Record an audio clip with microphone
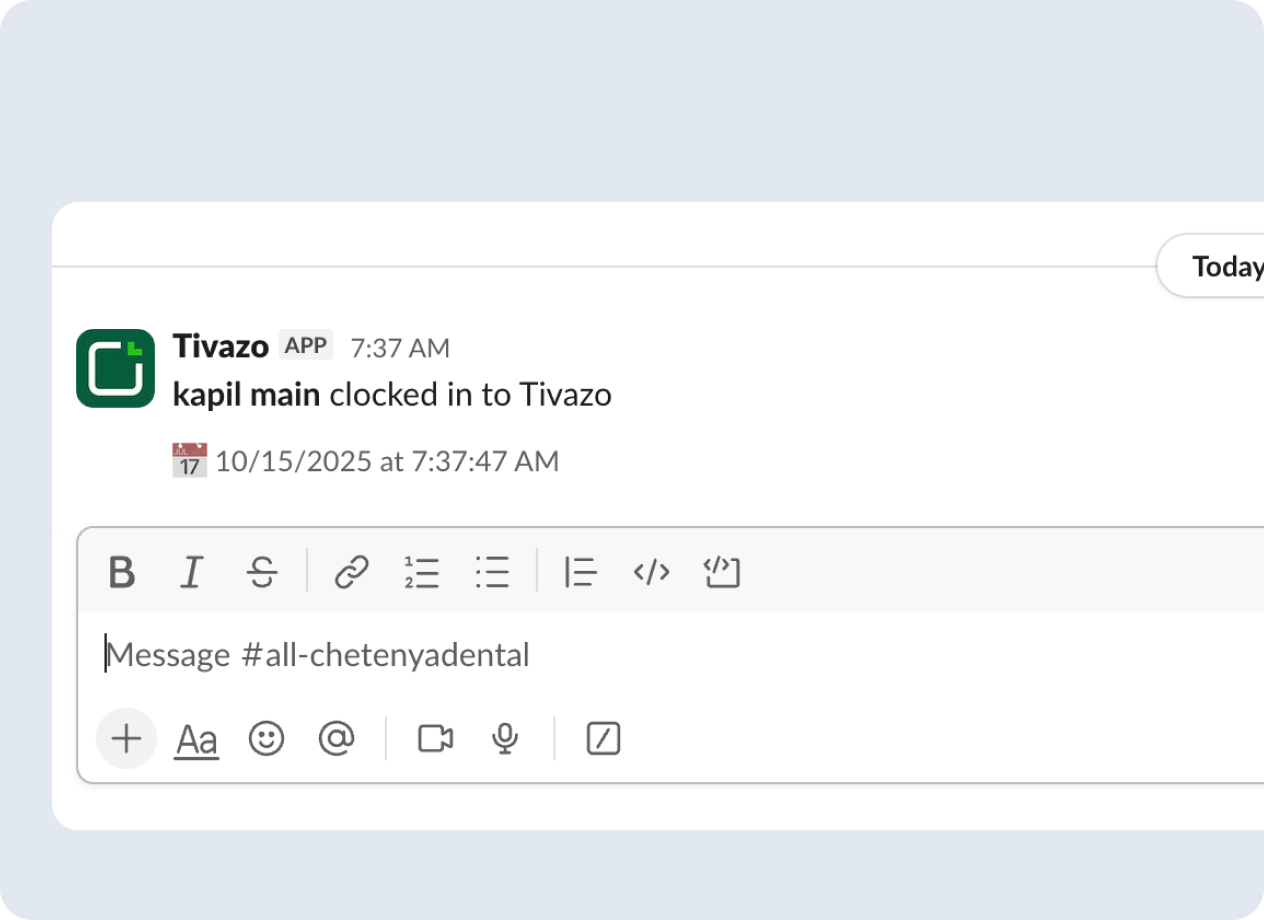The width and height of the screenshot is (1264, 920). [505, 739]
